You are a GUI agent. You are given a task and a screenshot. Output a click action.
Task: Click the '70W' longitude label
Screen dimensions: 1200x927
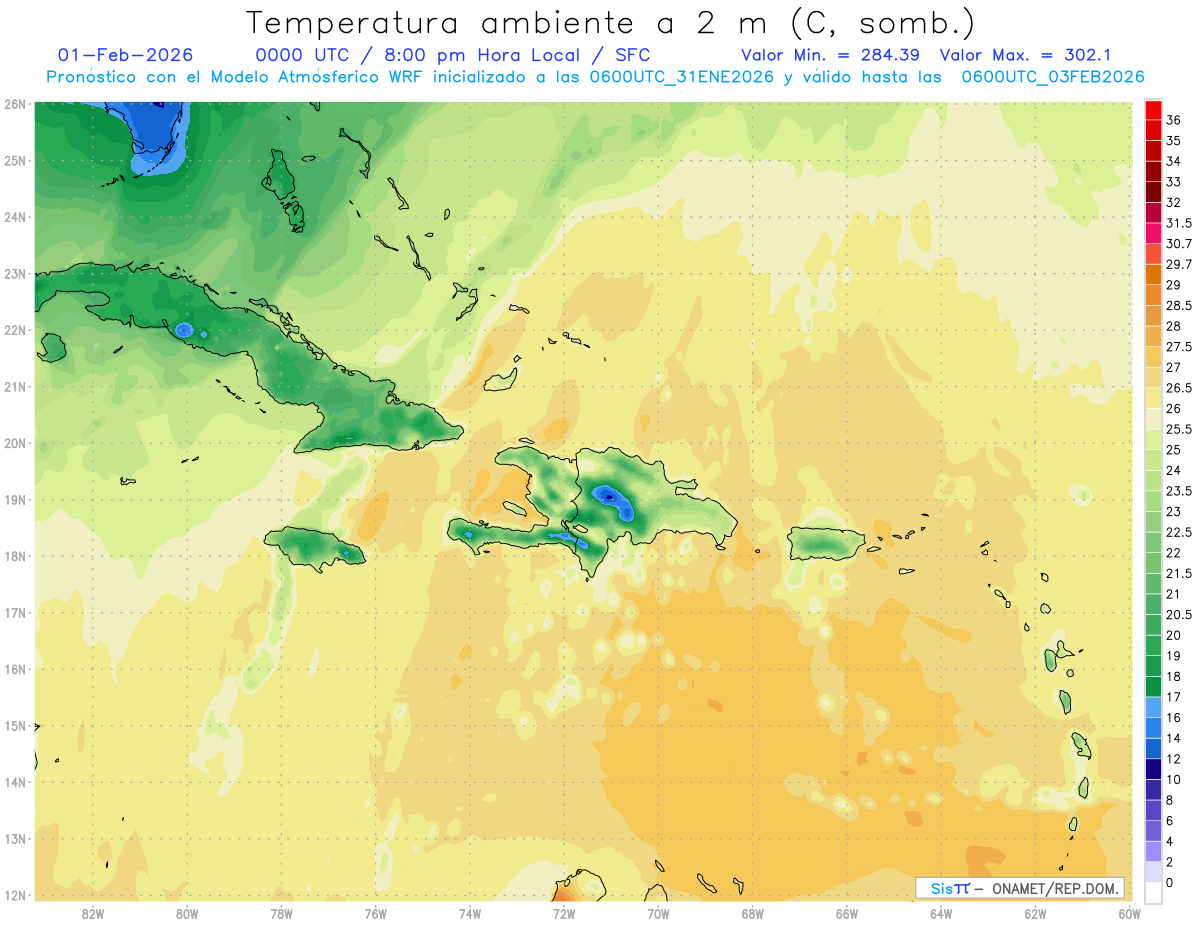658,914
